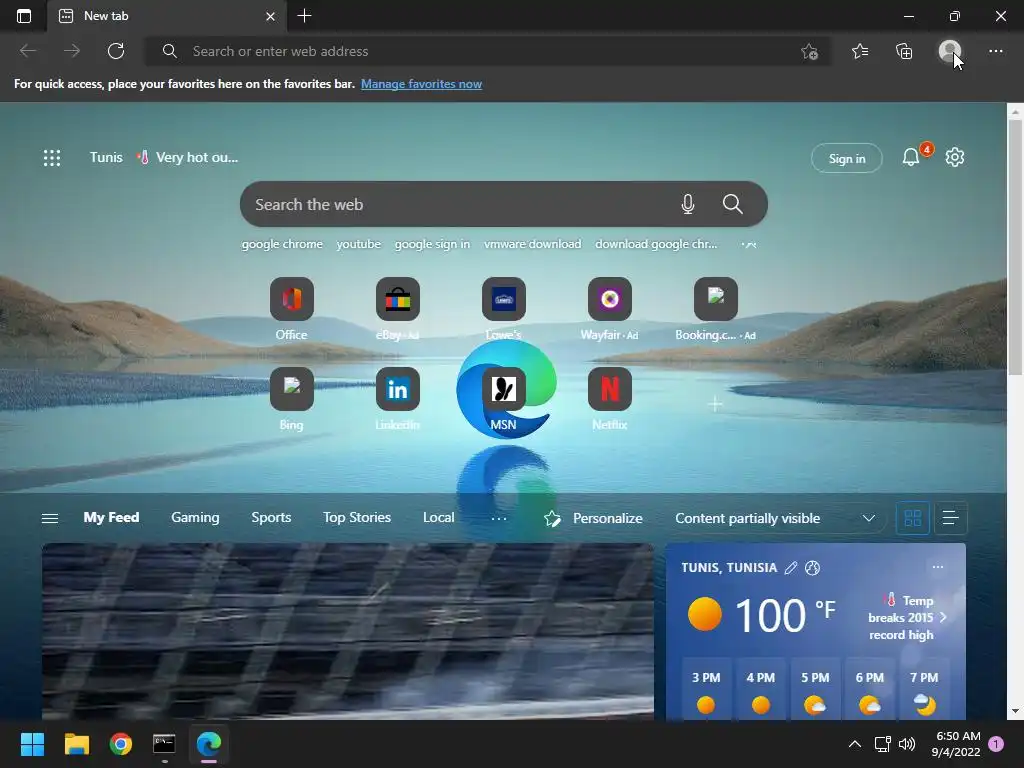The image size is (1024, 768).
Task: Open Temp breaks 2015 record high alert
Action: click(908, 617)
